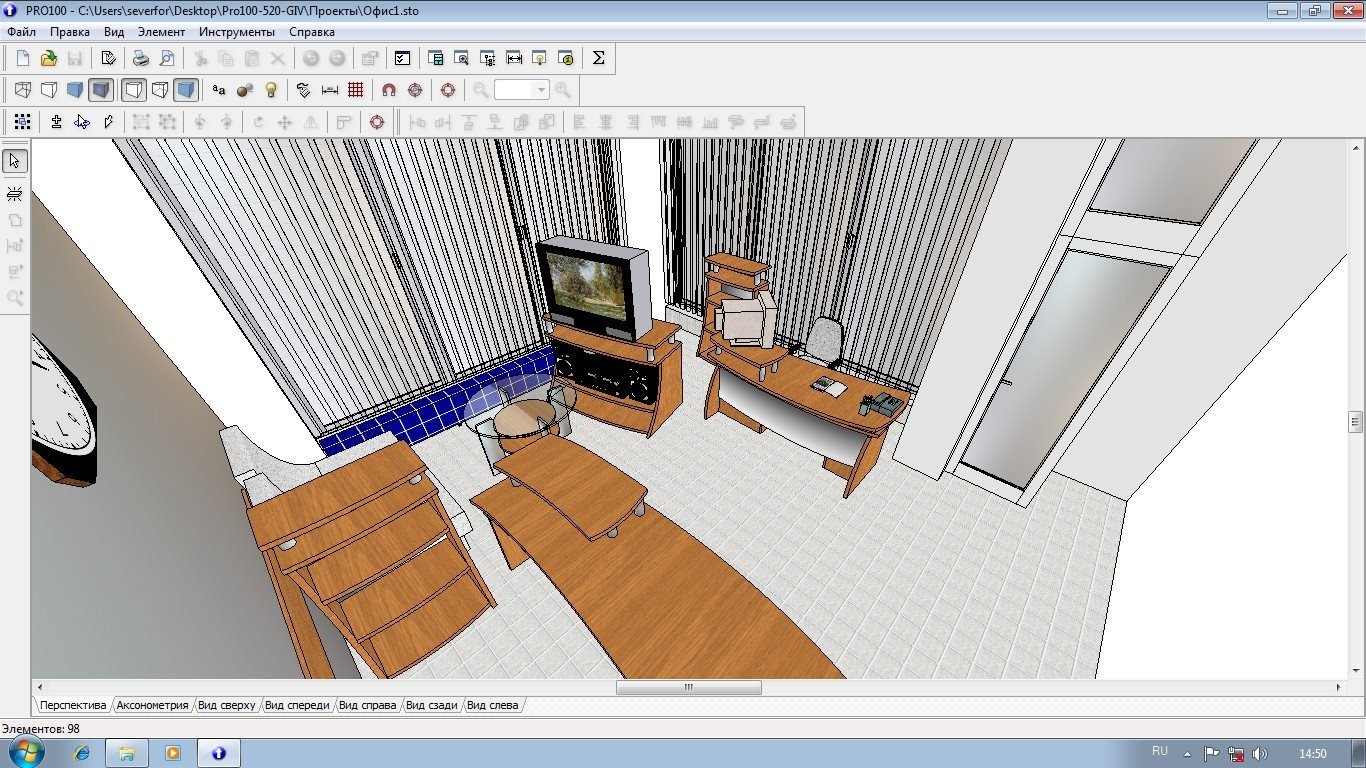Image resolution: width=1366 pixels, height=768 pixels.
Task: Toggle the wireframe display mode
Action: pos(22,90)
